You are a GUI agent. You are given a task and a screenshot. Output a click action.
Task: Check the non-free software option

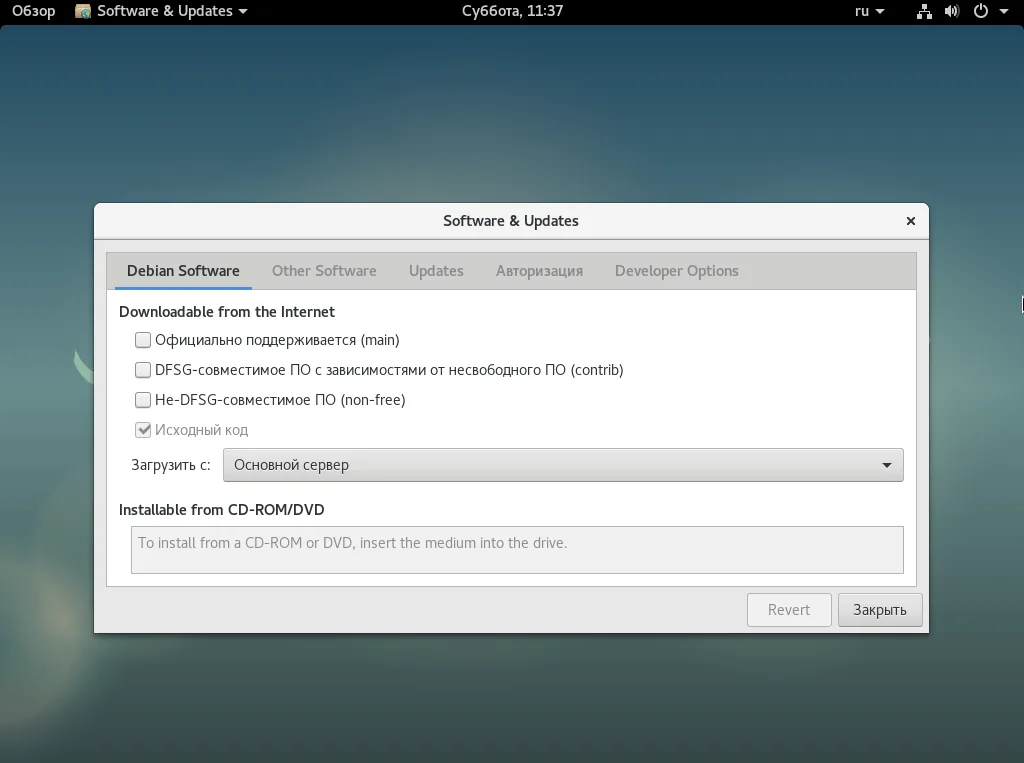coord(143,400)
